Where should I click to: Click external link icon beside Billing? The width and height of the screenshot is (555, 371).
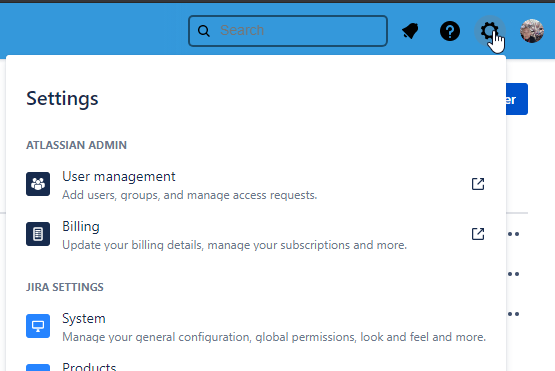point(478,234)
